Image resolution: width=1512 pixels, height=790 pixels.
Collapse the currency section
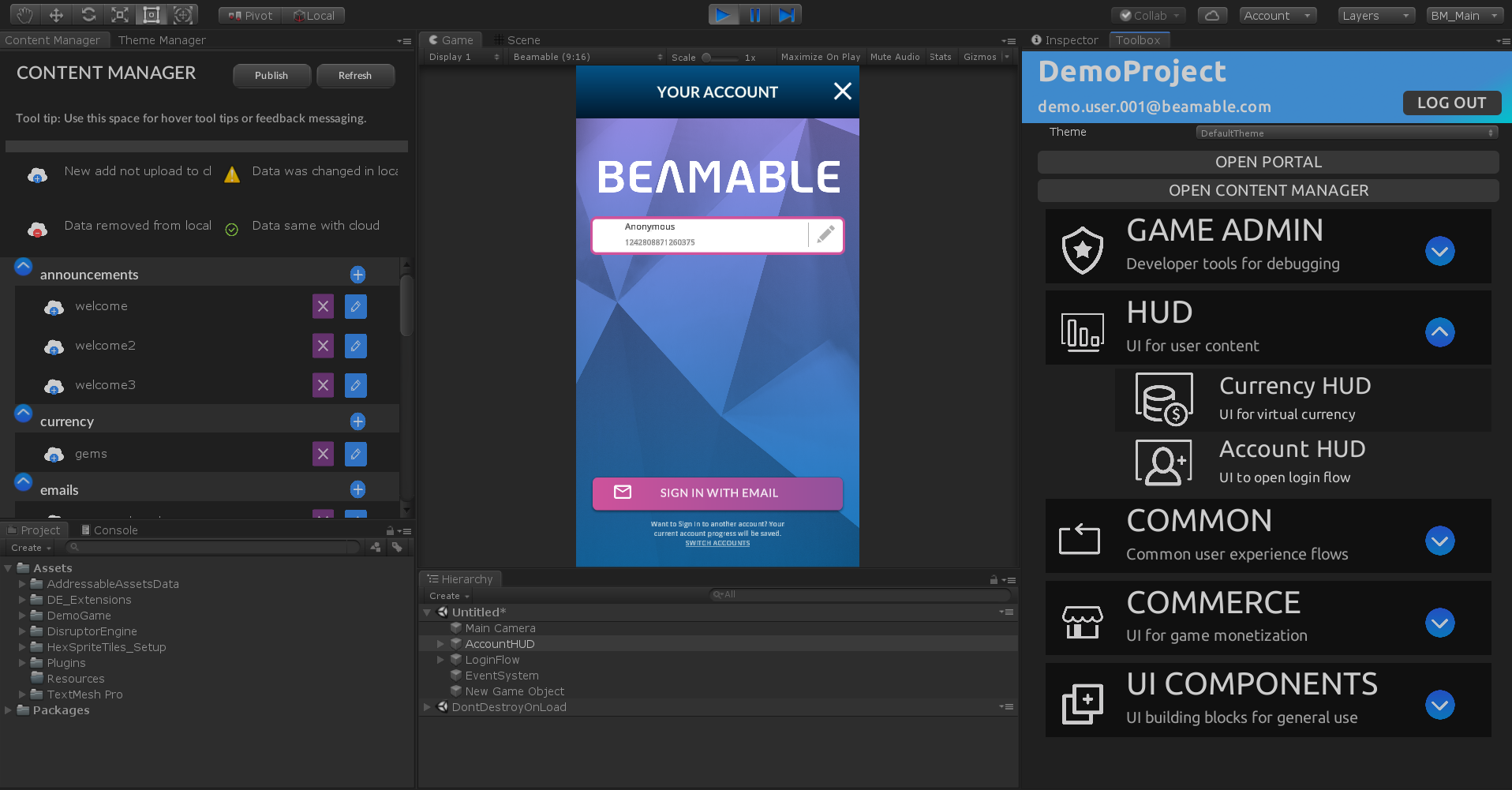coord(23,413)
